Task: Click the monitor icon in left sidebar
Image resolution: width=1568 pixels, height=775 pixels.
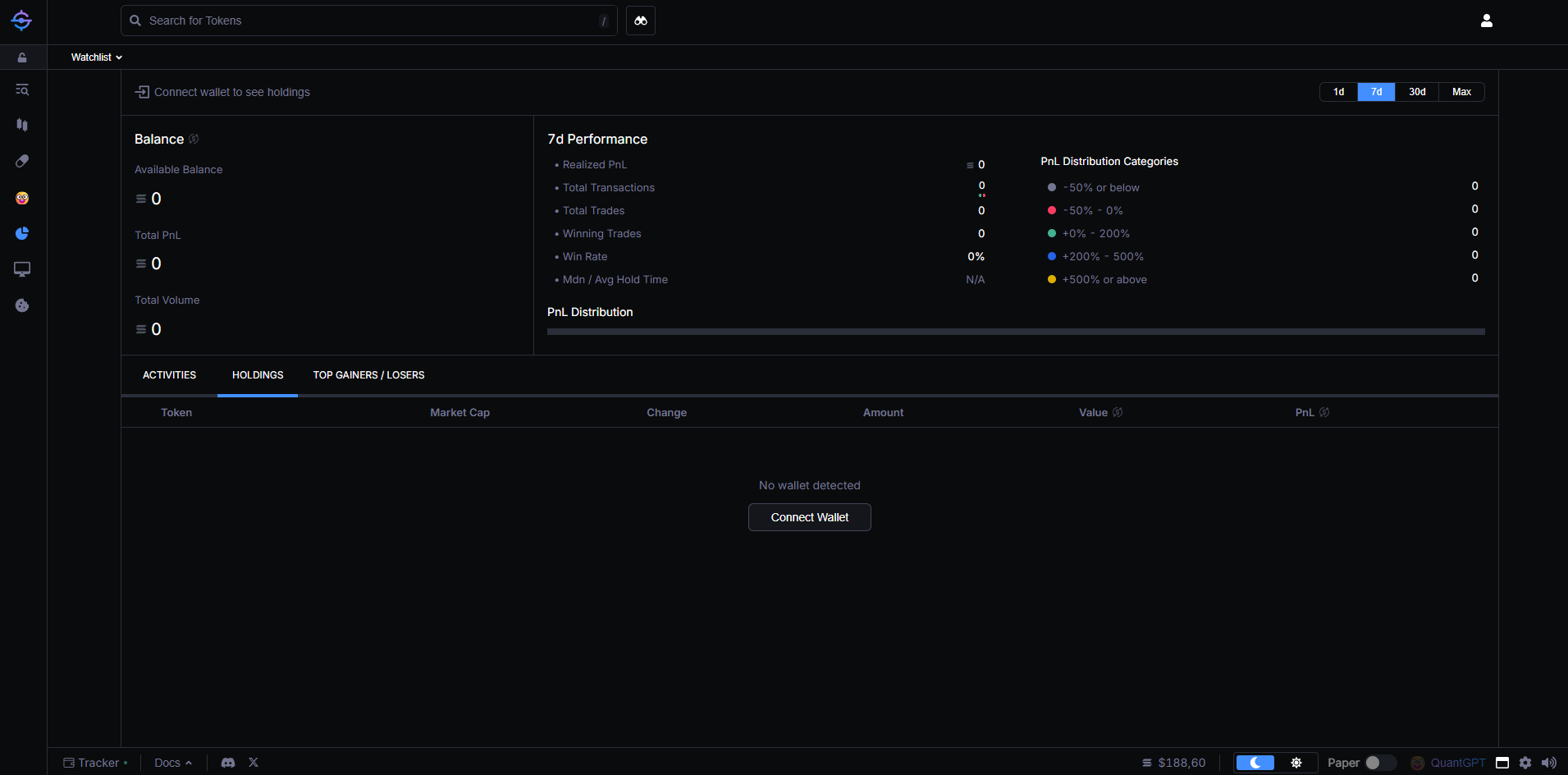Action: pos(22,269)
